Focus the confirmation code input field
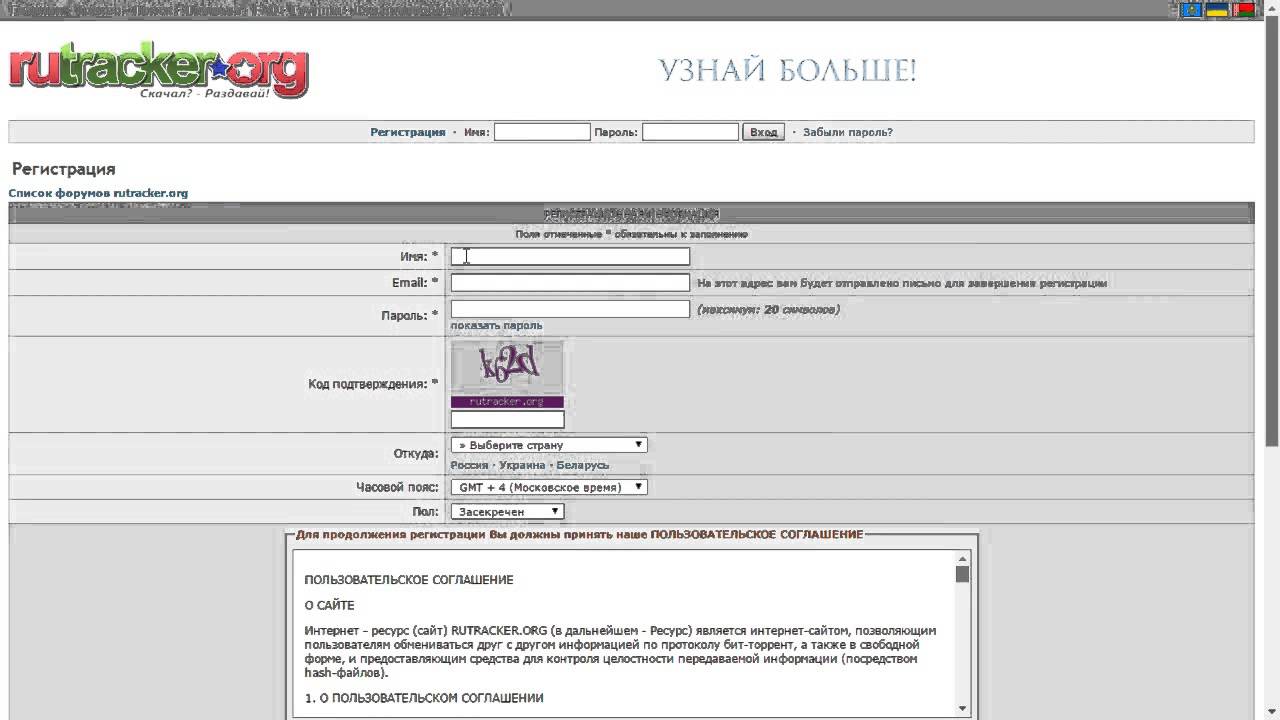1280x720 pixels. (507, 420)
